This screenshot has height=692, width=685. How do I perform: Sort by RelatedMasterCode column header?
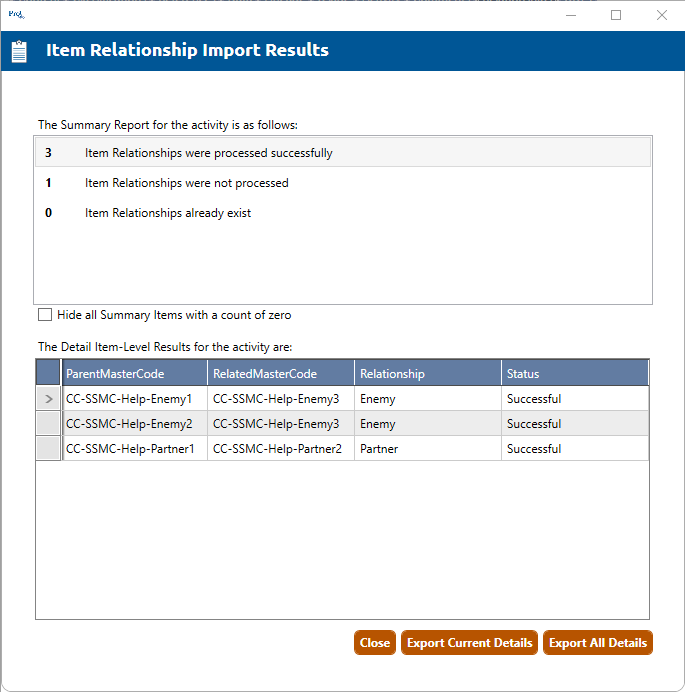pos(280,373)
